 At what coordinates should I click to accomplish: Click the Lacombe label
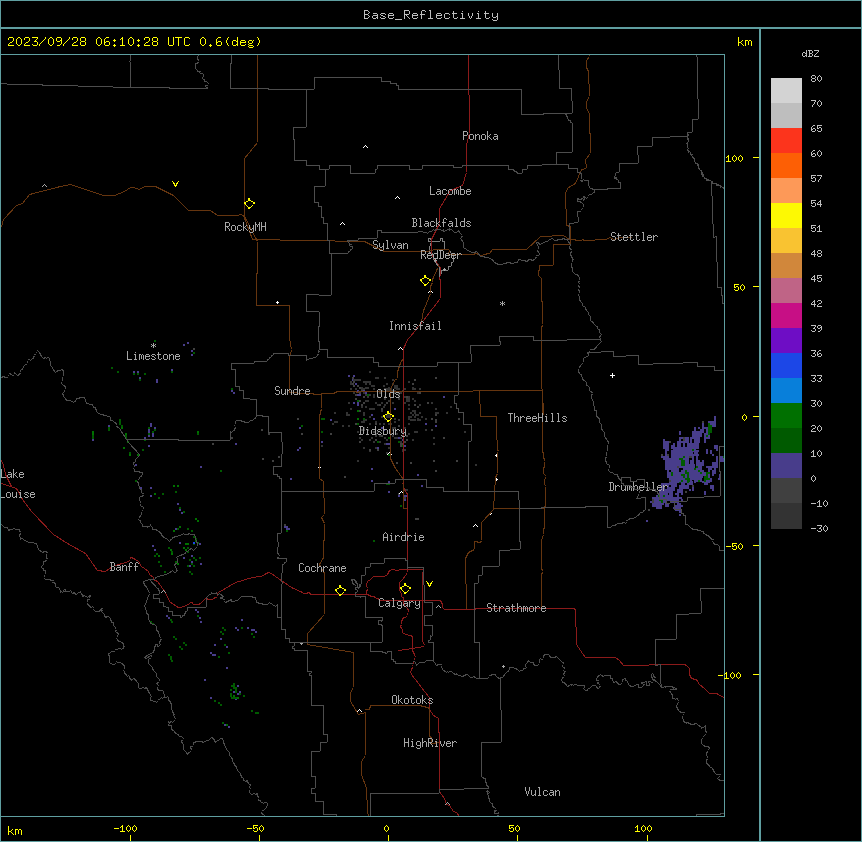click(450, 191)
